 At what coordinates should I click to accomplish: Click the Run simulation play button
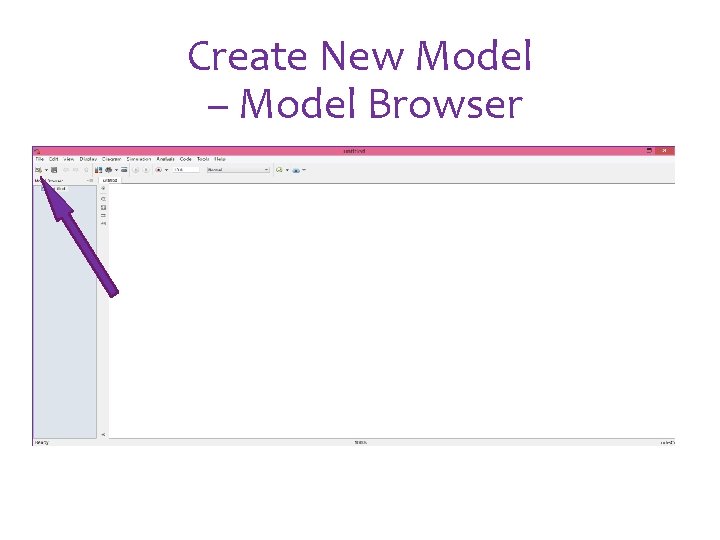[x=136, y=170]
